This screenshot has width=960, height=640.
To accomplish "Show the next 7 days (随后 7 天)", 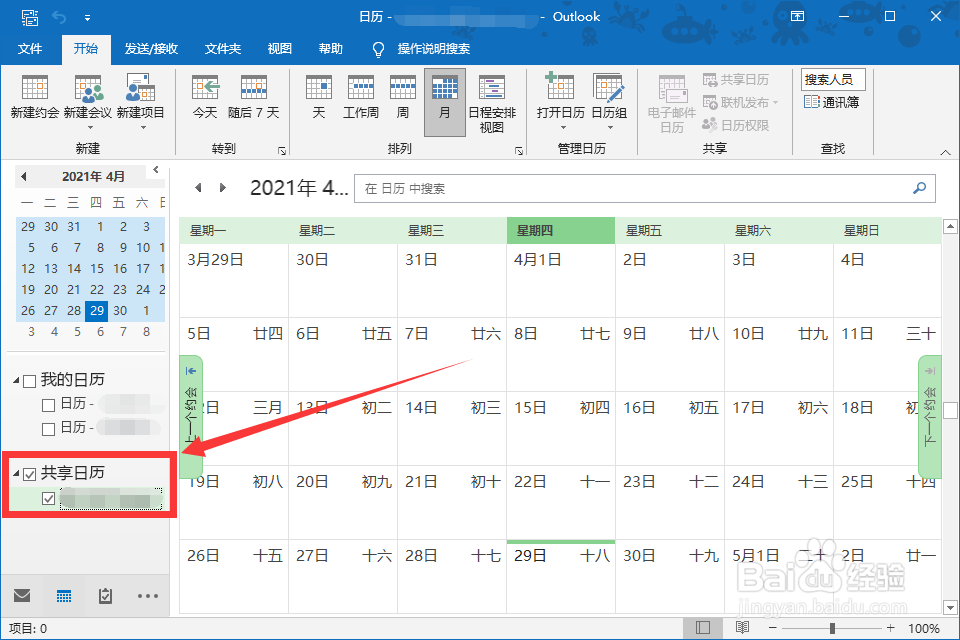I will coord(253,97).
